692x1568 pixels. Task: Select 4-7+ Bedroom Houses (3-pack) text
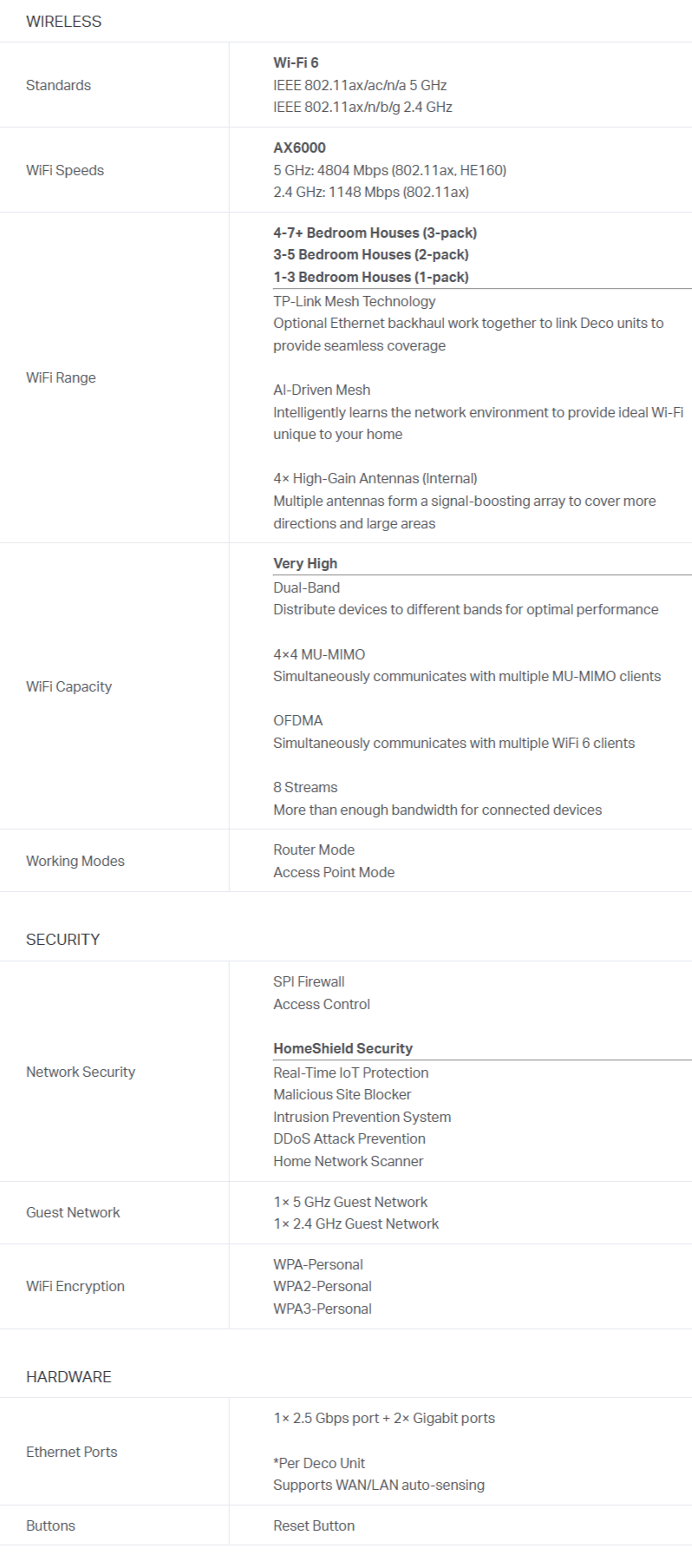click(x=375, y=233)
